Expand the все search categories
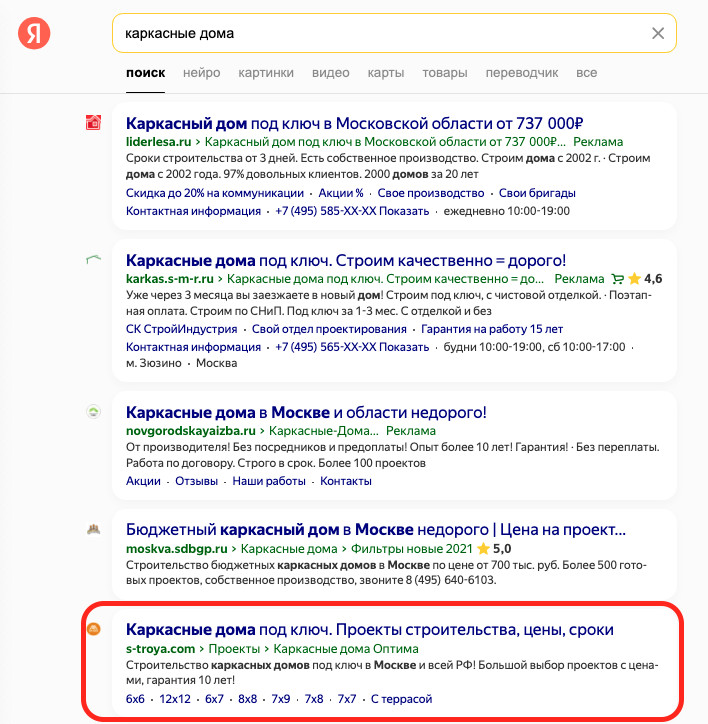The height and width of the screenshot is (724, 708). (586, 73)
